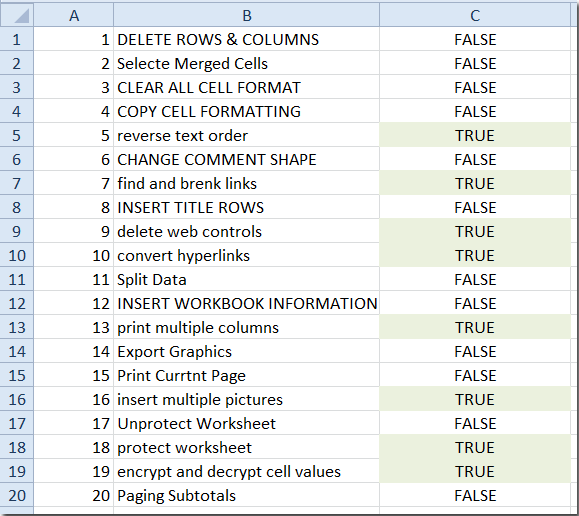The width and height of the screenshot is (579, 516).
Task: Click cell containing DELETE ROWS & COLUMNS
Action: (x=246, y=39)
